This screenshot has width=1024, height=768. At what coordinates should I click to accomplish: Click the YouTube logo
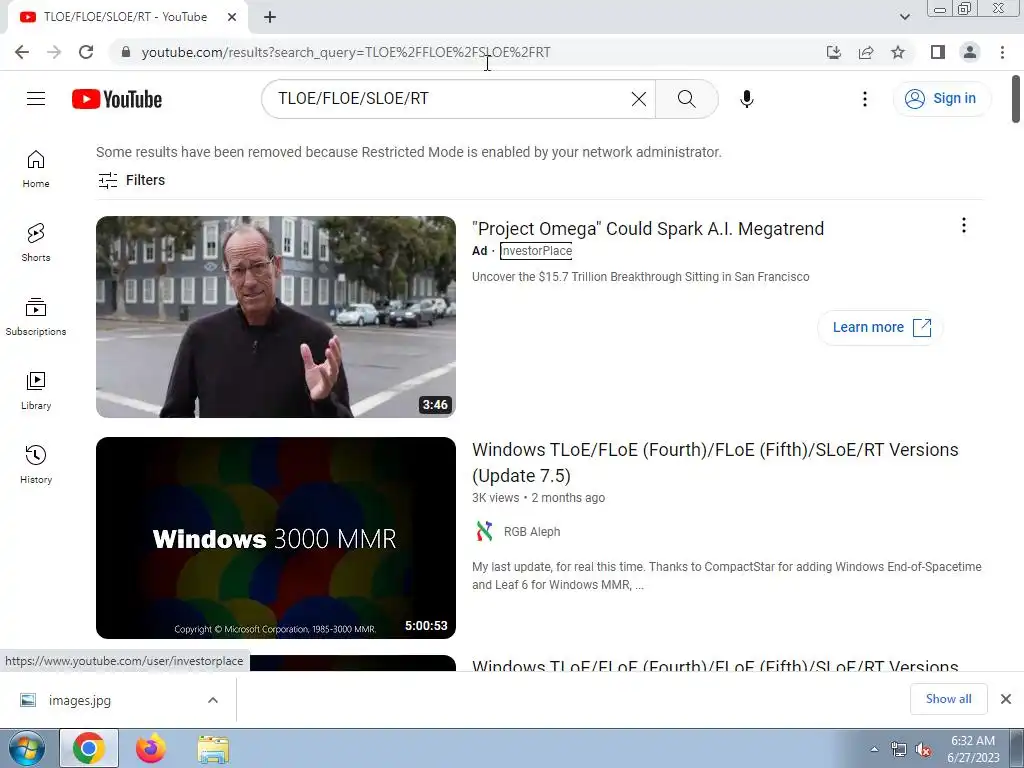(117, 99)
